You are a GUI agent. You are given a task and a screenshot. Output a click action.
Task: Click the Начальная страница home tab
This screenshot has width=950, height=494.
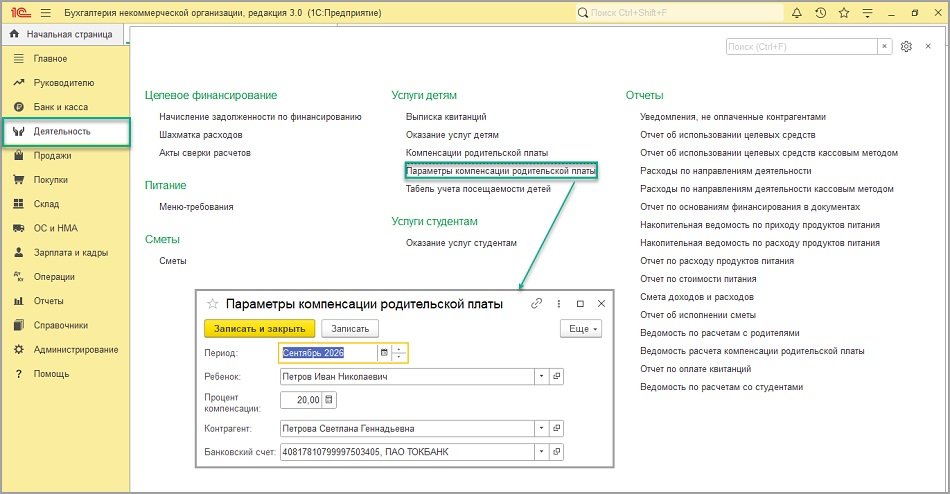[x=61, y=34]
